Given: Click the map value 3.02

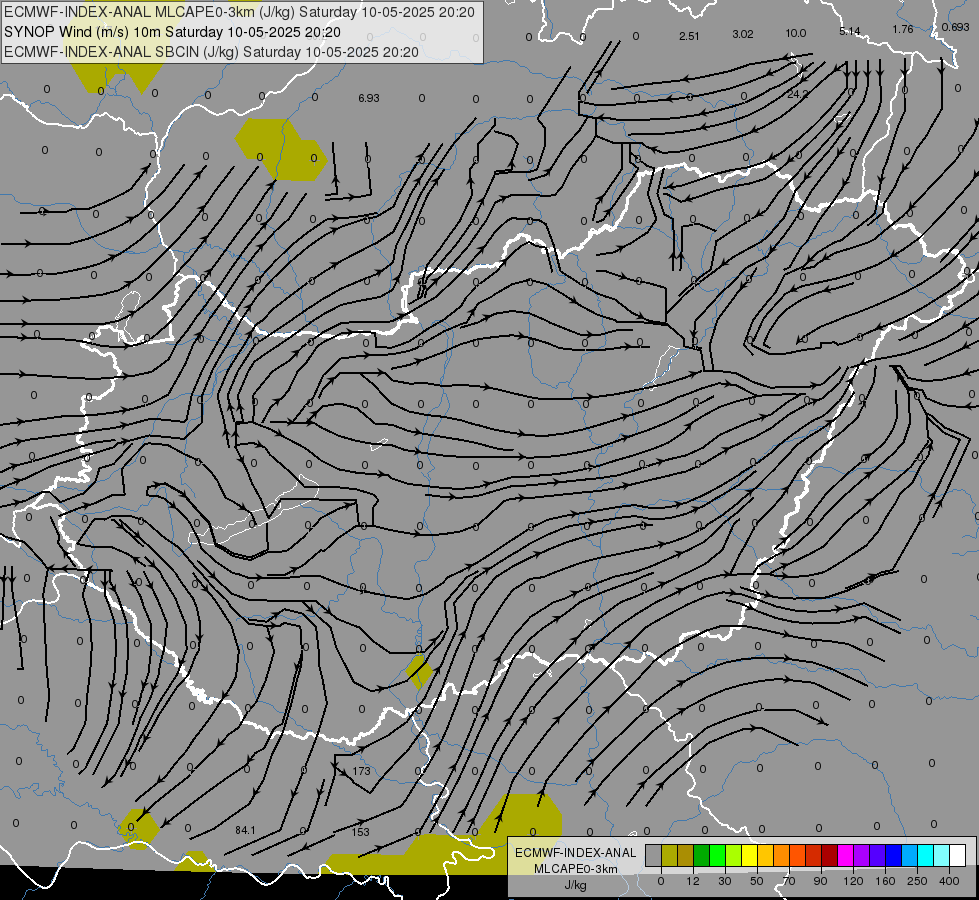Looking at the screenshot, I should point(743,34).
